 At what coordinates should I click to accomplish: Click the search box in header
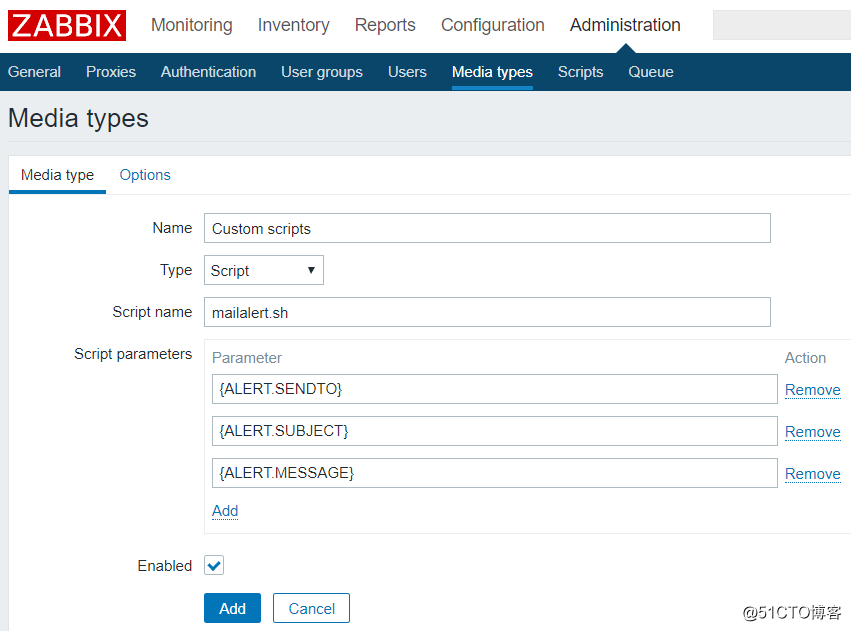coord(782,25)
